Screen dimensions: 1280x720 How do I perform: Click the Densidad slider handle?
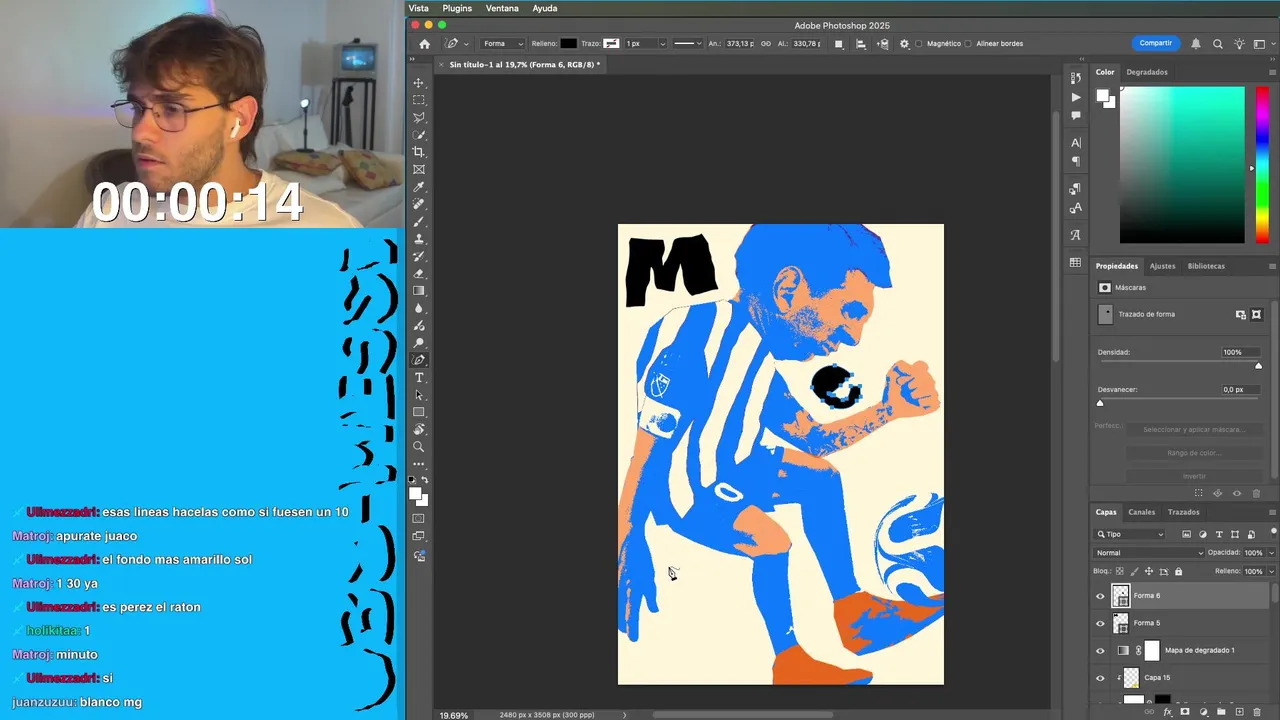coord(1258,366)
